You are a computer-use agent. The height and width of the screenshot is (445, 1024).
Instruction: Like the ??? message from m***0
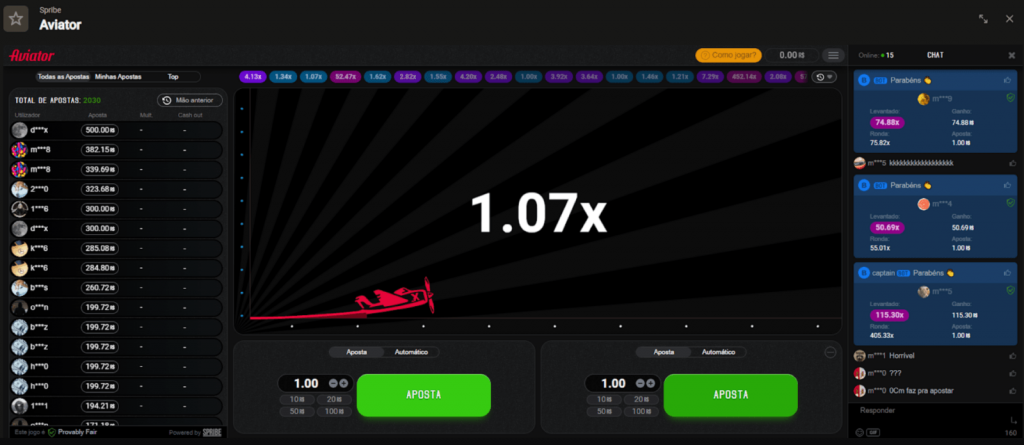tap(1012, 373)
